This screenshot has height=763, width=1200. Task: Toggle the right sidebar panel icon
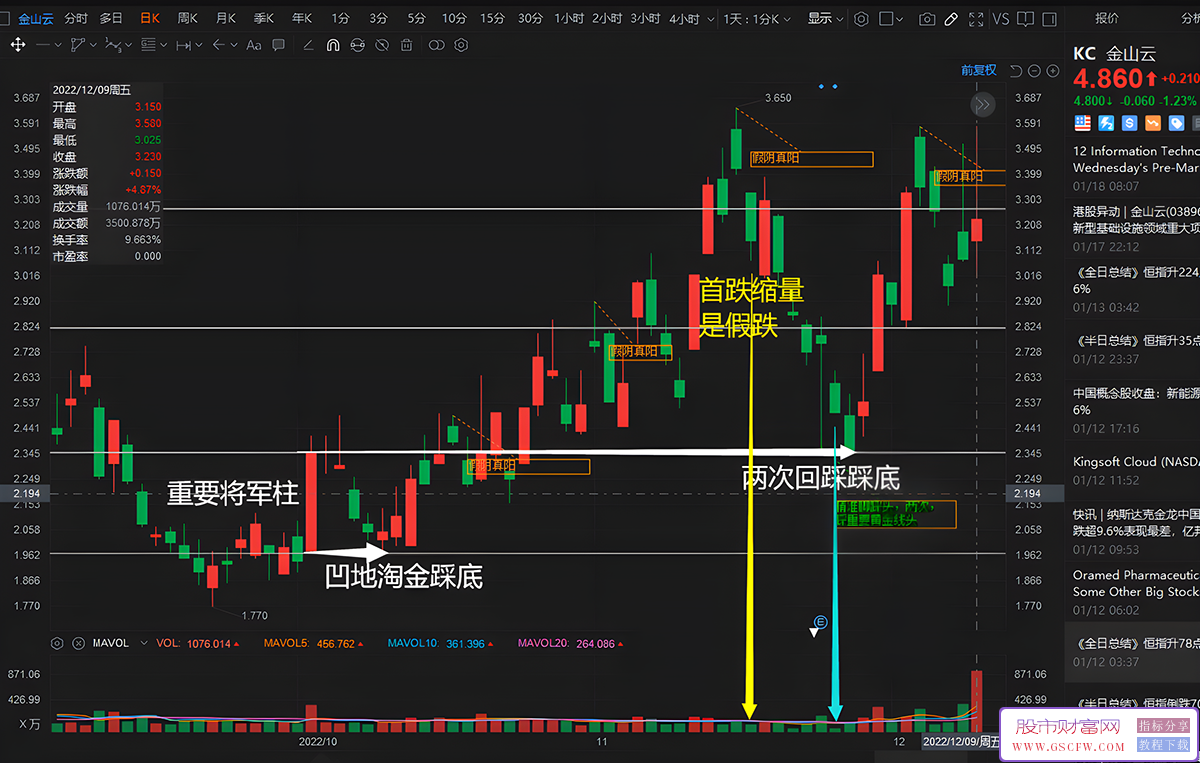tap(1050, 19)
